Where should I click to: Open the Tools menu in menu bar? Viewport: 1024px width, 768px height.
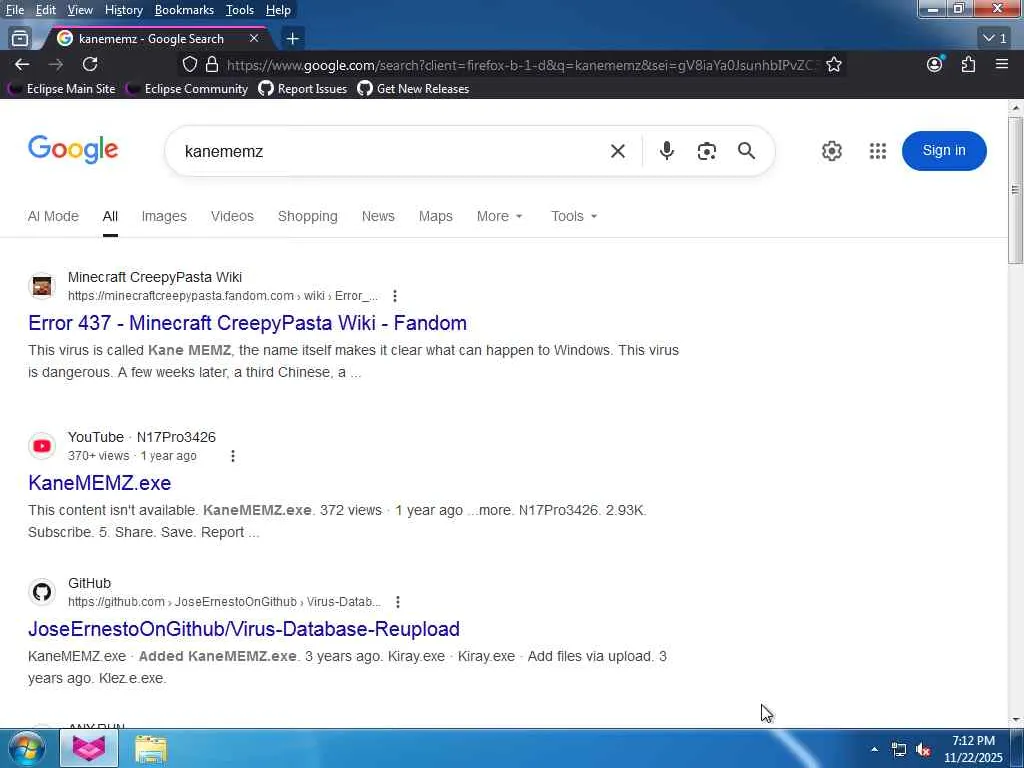(x=240, y=10)
